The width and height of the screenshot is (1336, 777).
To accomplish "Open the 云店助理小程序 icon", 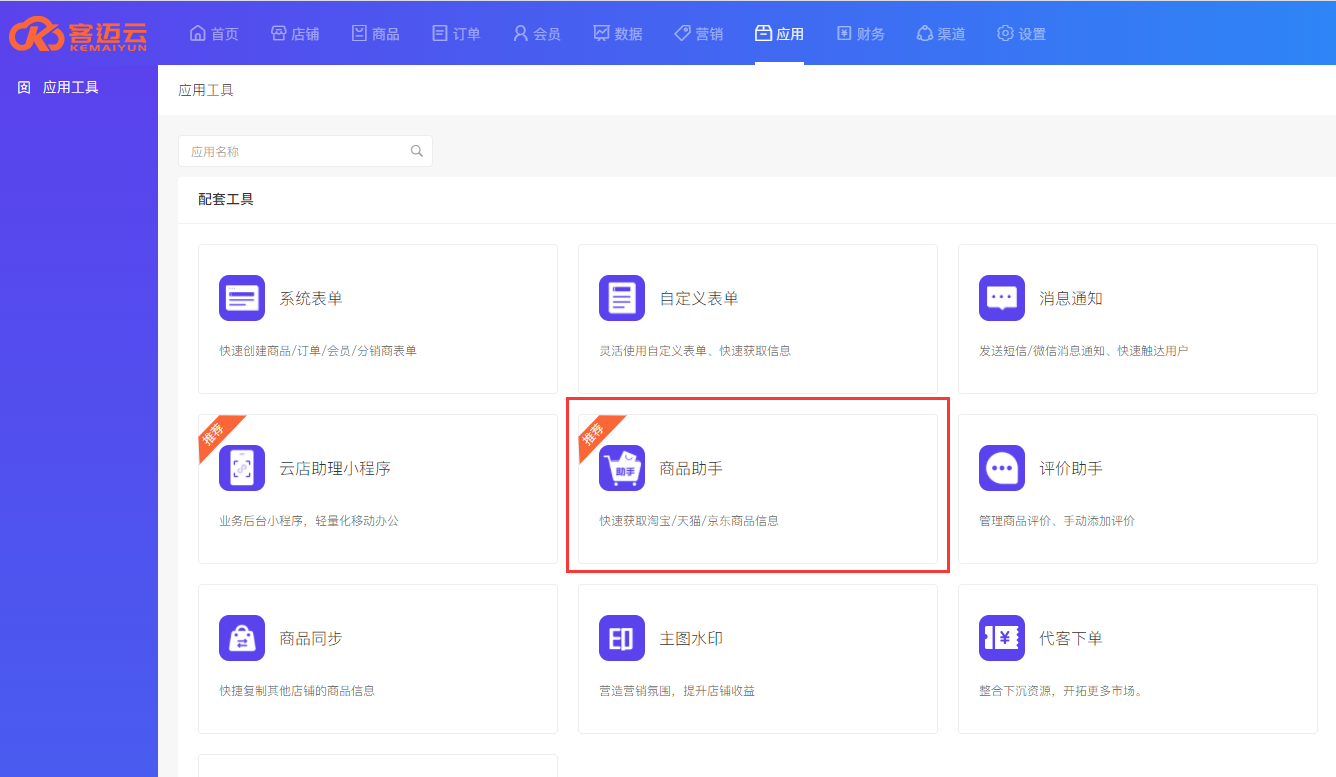I will (242, 468).
